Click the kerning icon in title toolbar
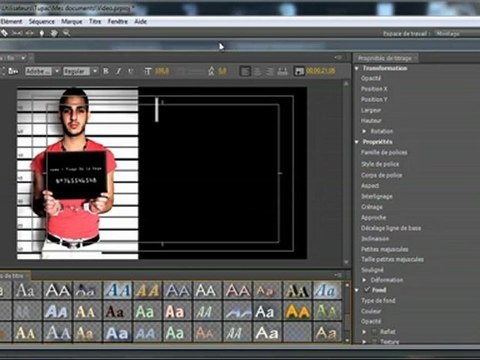 coord(211,71)
